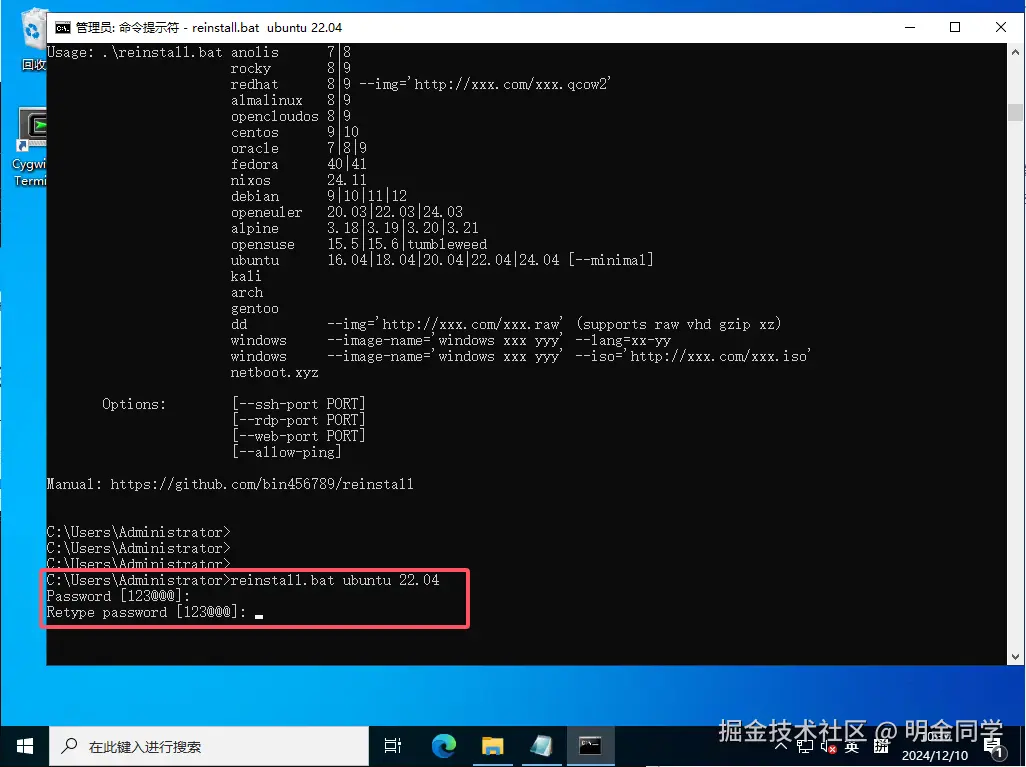1026x767 pixels.
Task: Click the 'redhat' qcow2 image line
Action: coord(421,84)
